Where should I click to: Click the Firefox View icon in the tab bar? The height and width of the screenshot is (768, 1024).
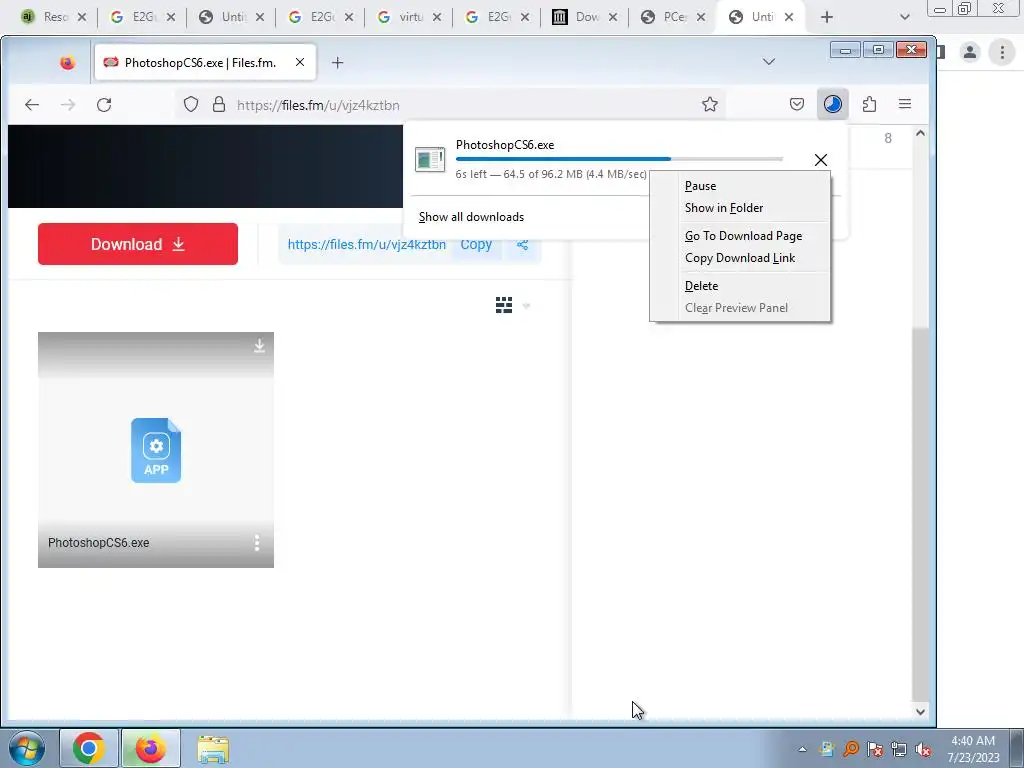point(67,63)
